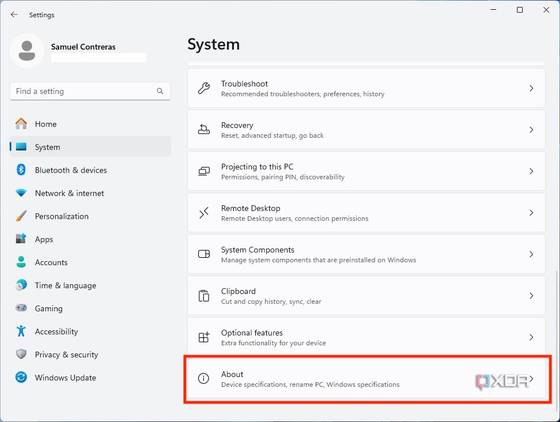Minimize the Settings window
The image size is (560, 422).
pos(494,10)
